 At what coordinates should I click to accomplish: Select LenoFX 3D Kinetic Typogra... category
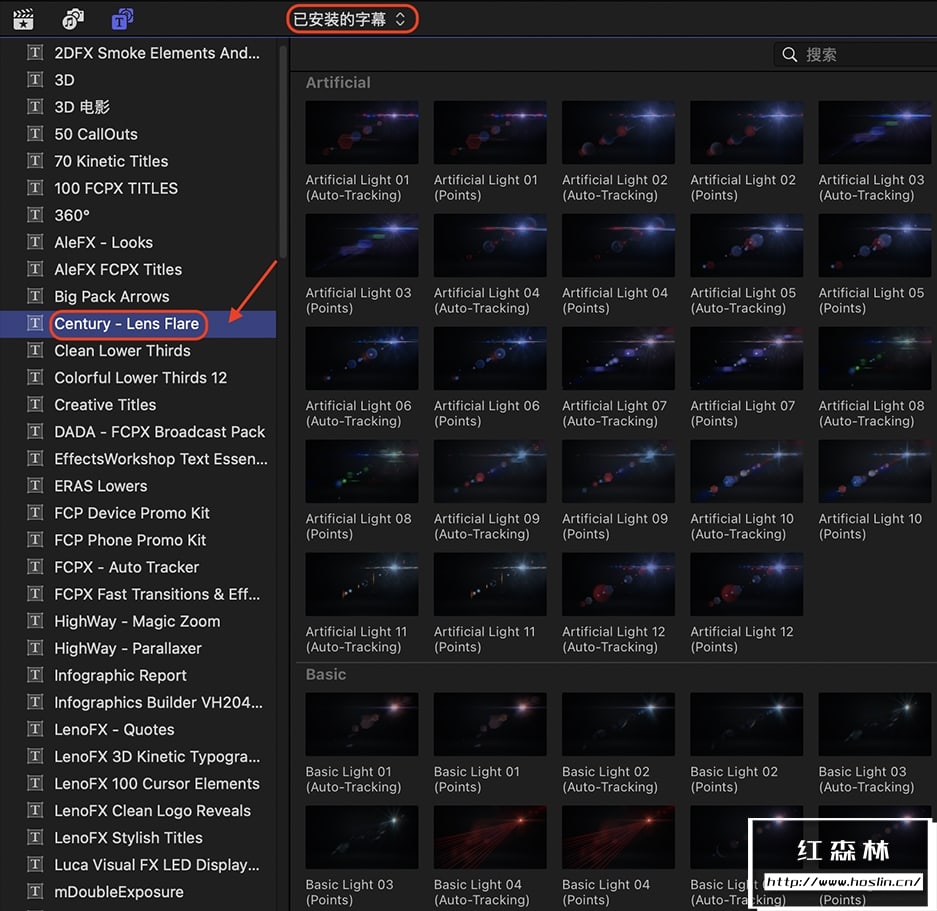pyautogui.click(x=138, y=756)
